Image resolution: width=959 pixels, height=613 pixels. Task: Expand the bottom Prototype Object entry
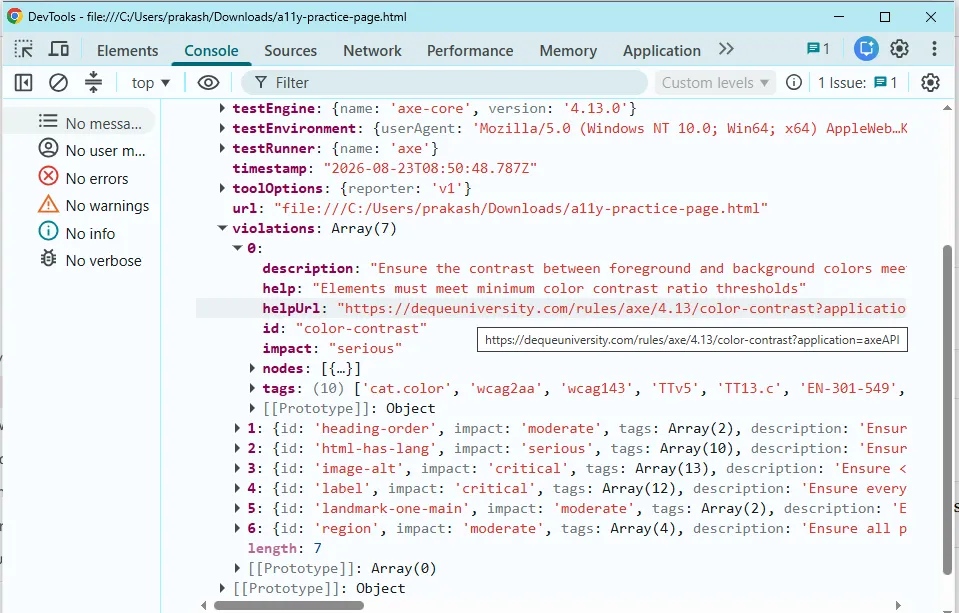coord(223,589)
